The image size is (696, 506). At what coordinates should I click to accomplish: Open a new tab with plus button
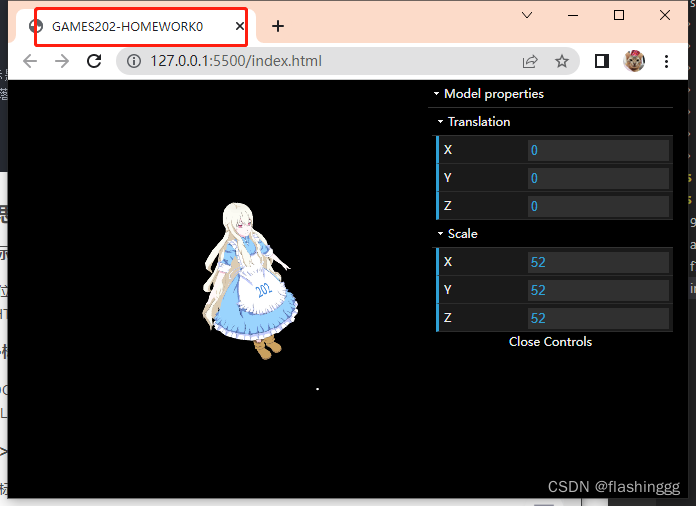tap(278, 26)
